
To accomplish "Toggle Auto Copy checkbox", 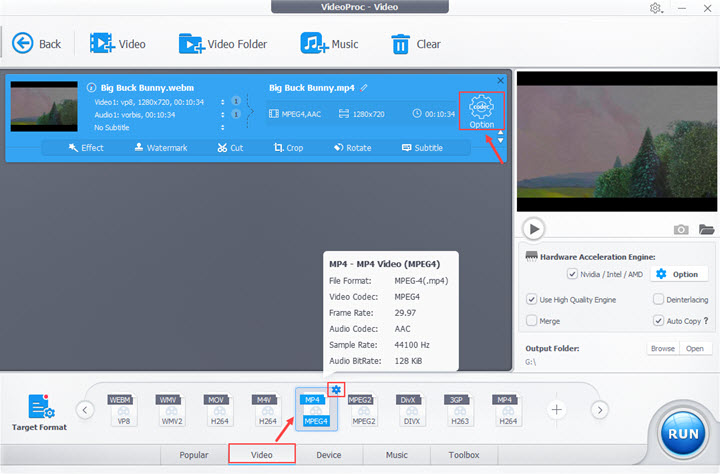I will [658, 321].
